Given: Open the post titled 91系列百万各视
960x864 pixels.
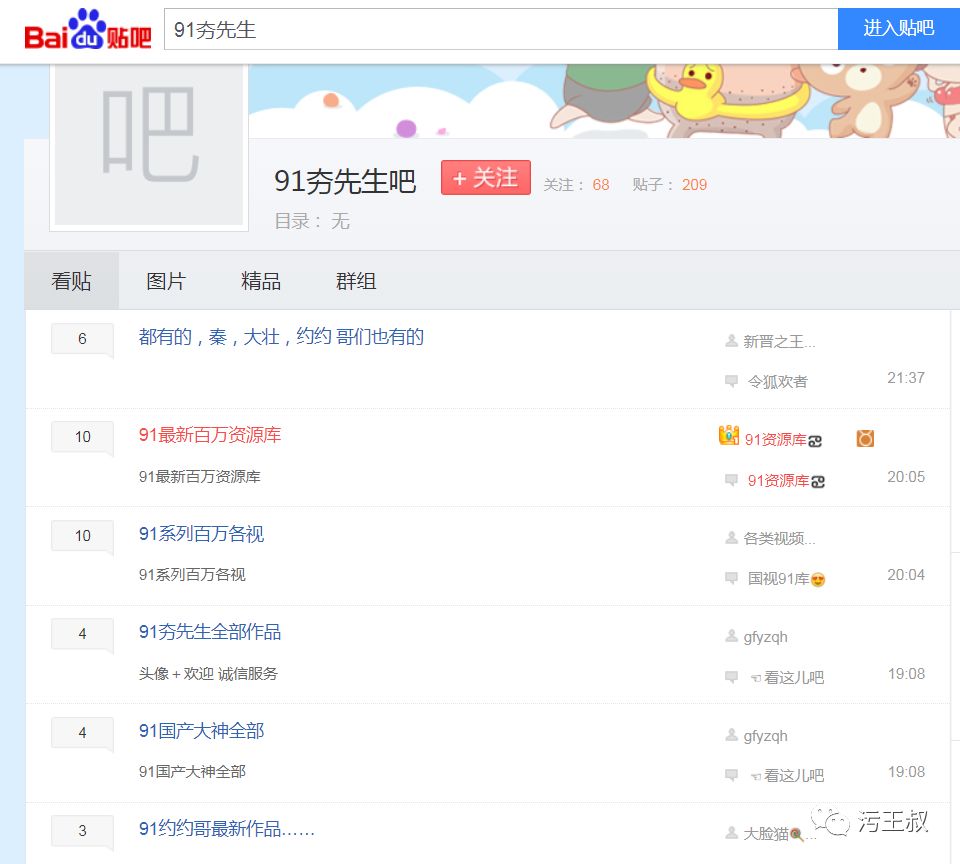Looking at the screenshot, I should pyautogui.click(x=201, y=533).
